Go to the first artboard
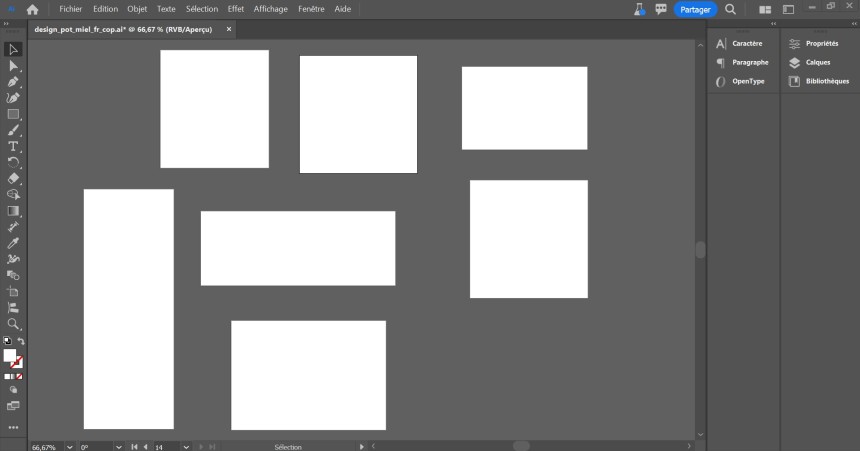The width and height of the screenshot is (860, 451). click(x=134, y=447)
